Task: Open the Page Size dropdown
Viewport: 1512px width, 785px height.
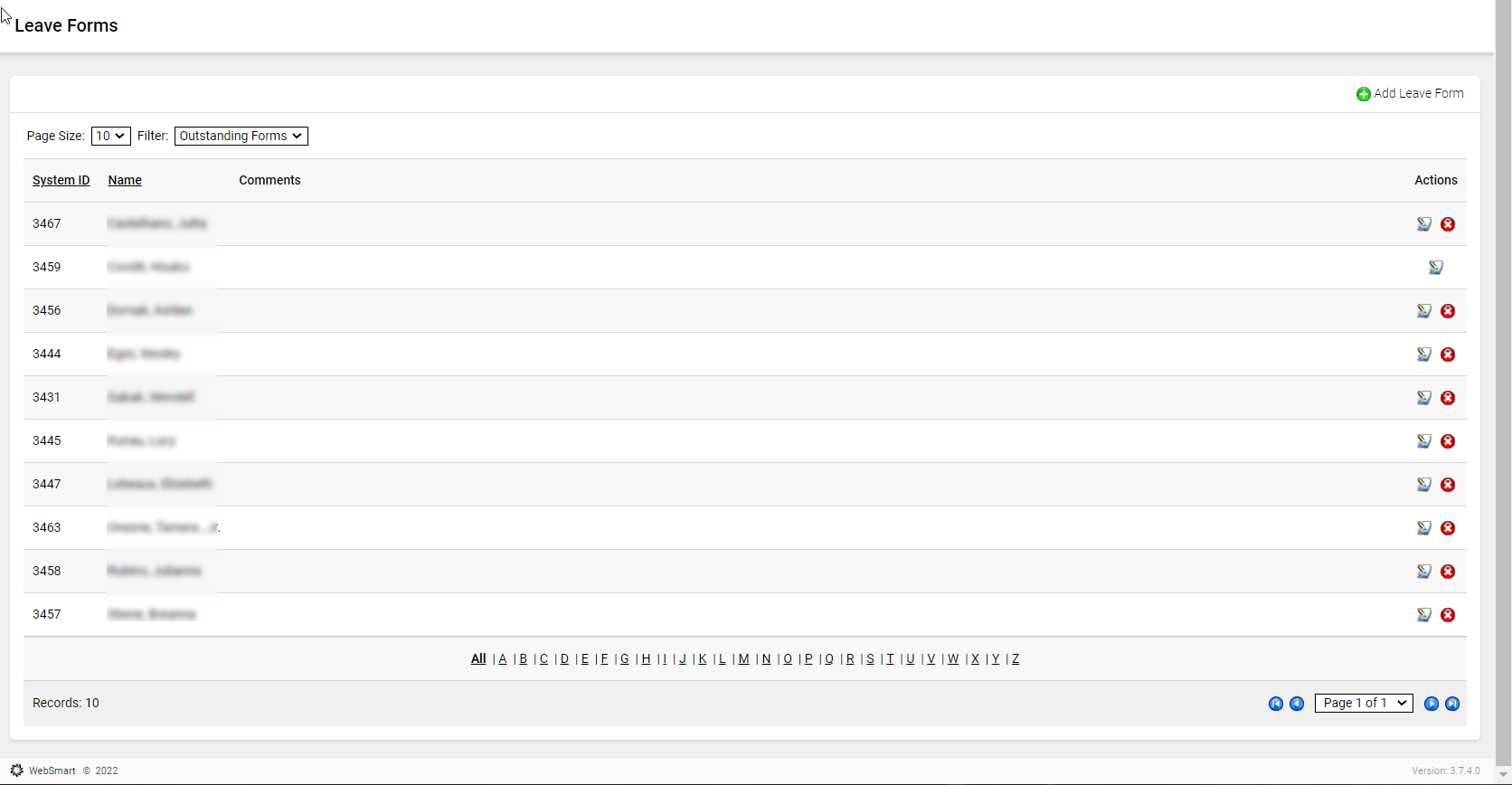Action: tap(111, 136)
